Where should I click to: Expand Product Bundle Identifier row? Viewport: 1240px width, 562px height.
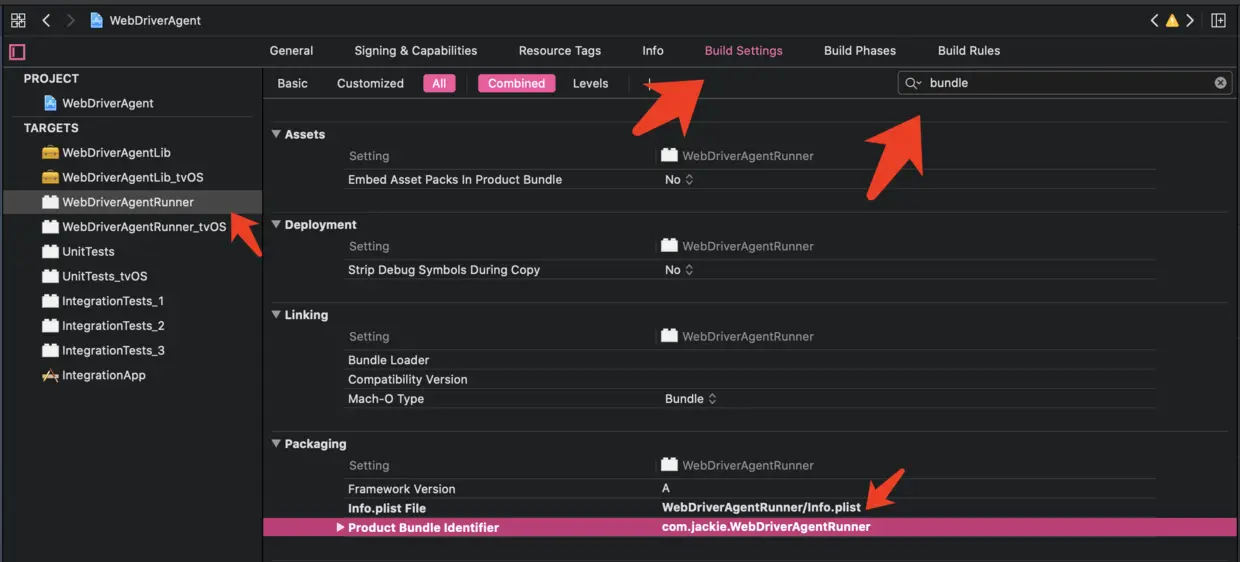click(x=340, y=527)
